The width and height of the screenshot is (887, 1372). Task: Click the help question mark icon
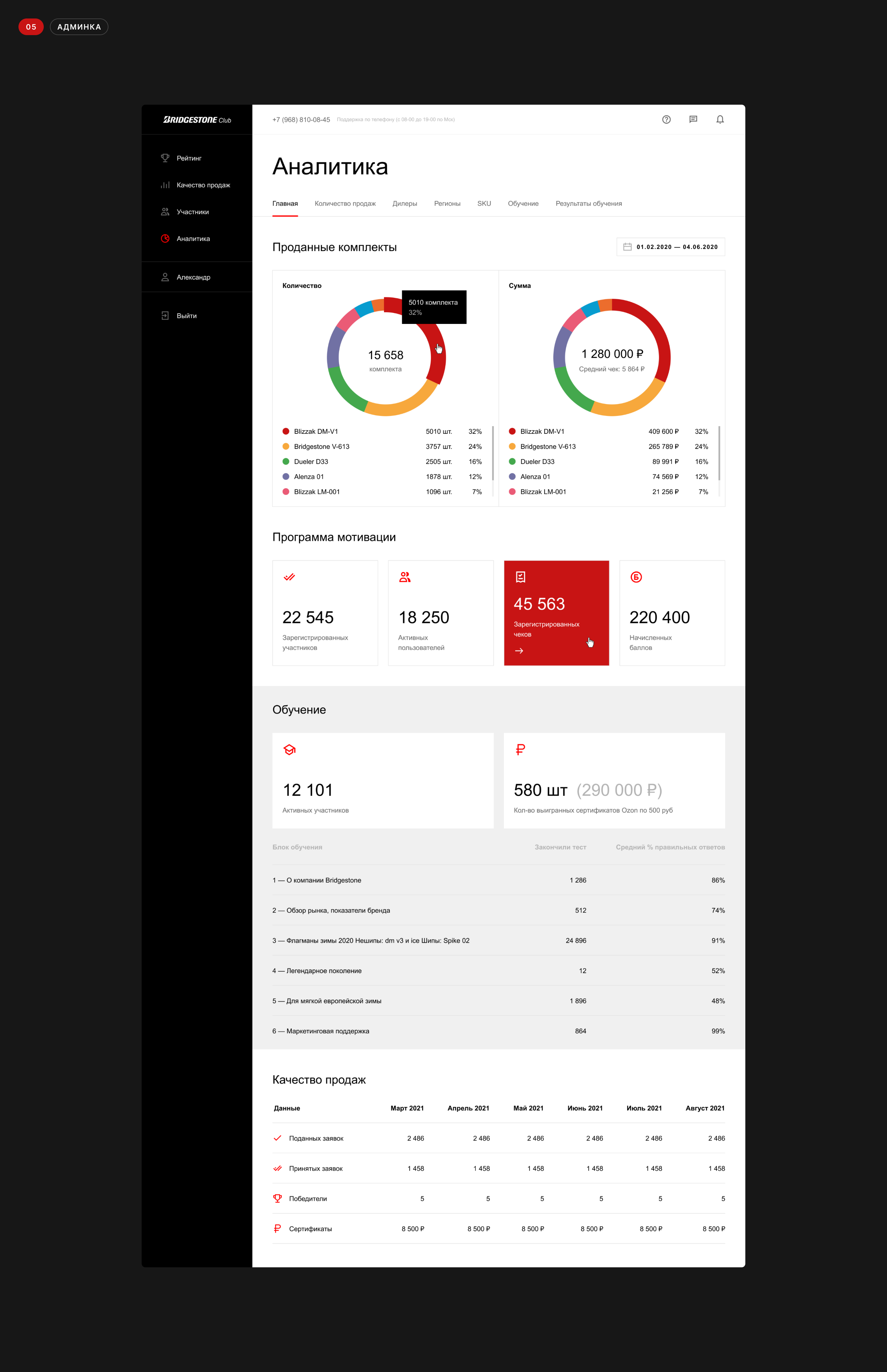point(666,120)
